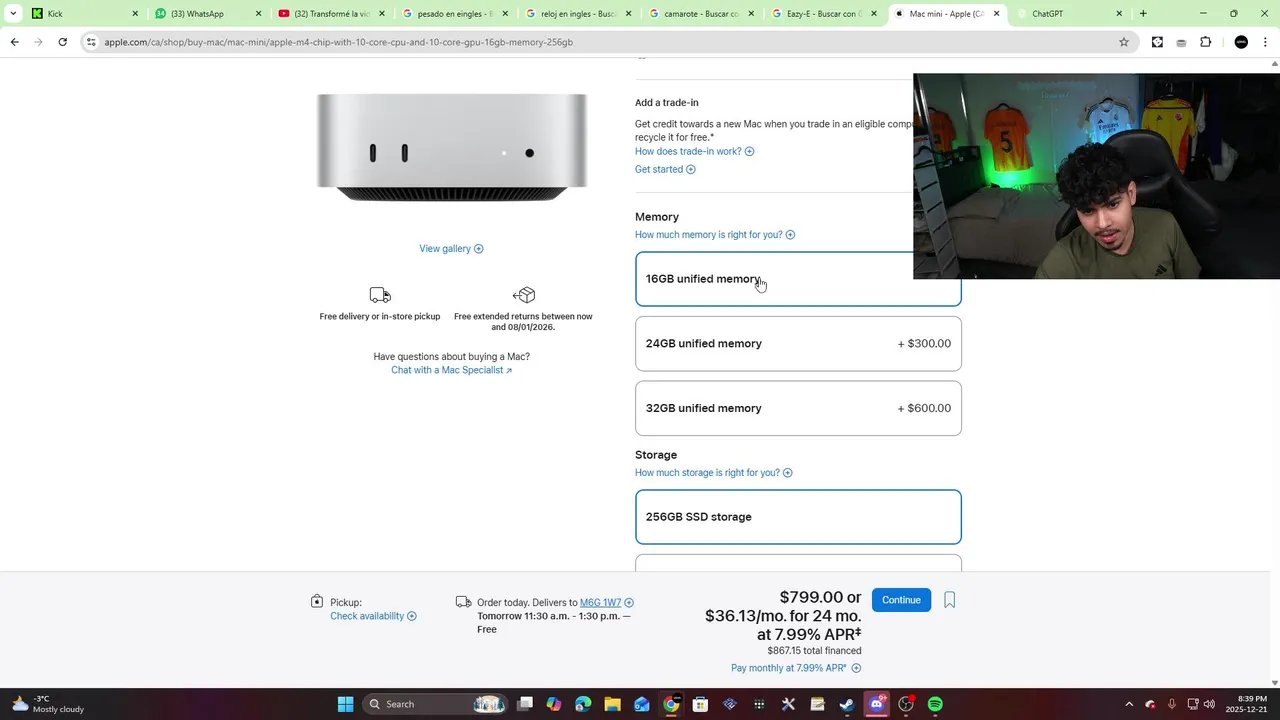The image size is (1280, 720).
Task: Click the site information icon in address bar
Action: click(91, 42)
